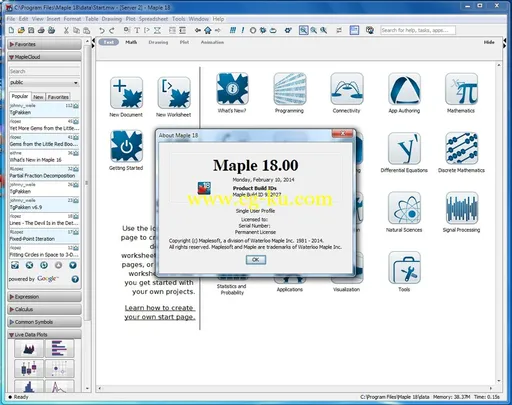
Task: Open the What's New? icon
Action: pyautogui.click(x=232, y=89)
